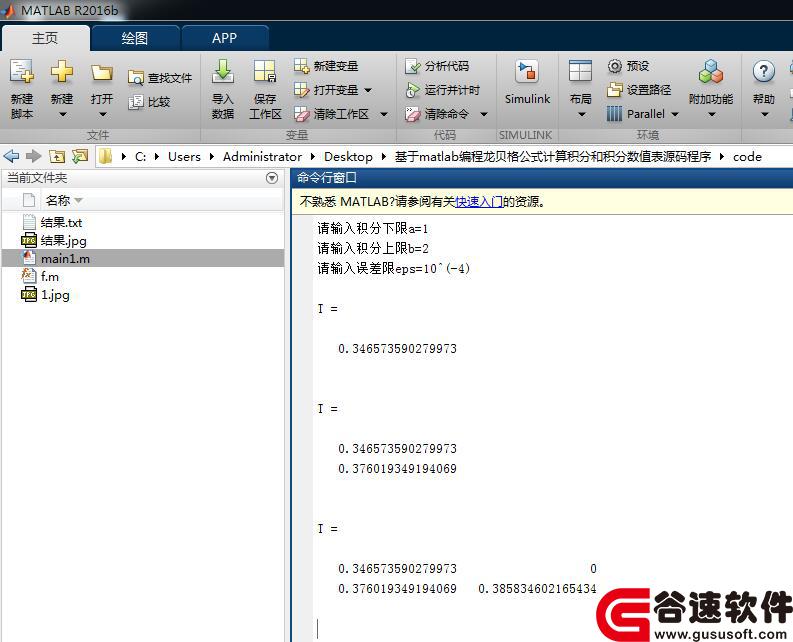
Task: Click the Parallel icon
Action: pos(614,114)
